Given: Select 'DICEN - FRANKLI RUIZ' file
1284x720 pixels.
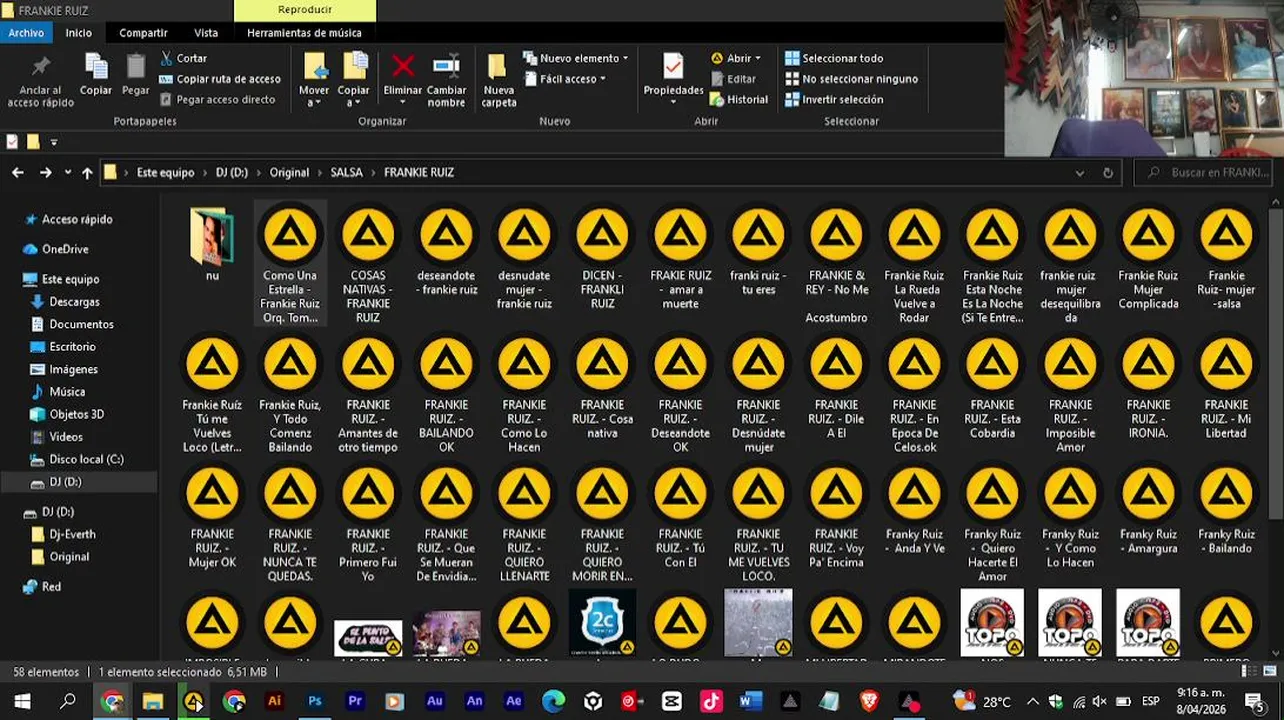Looking at the screenshot, I should pos(603,258).
